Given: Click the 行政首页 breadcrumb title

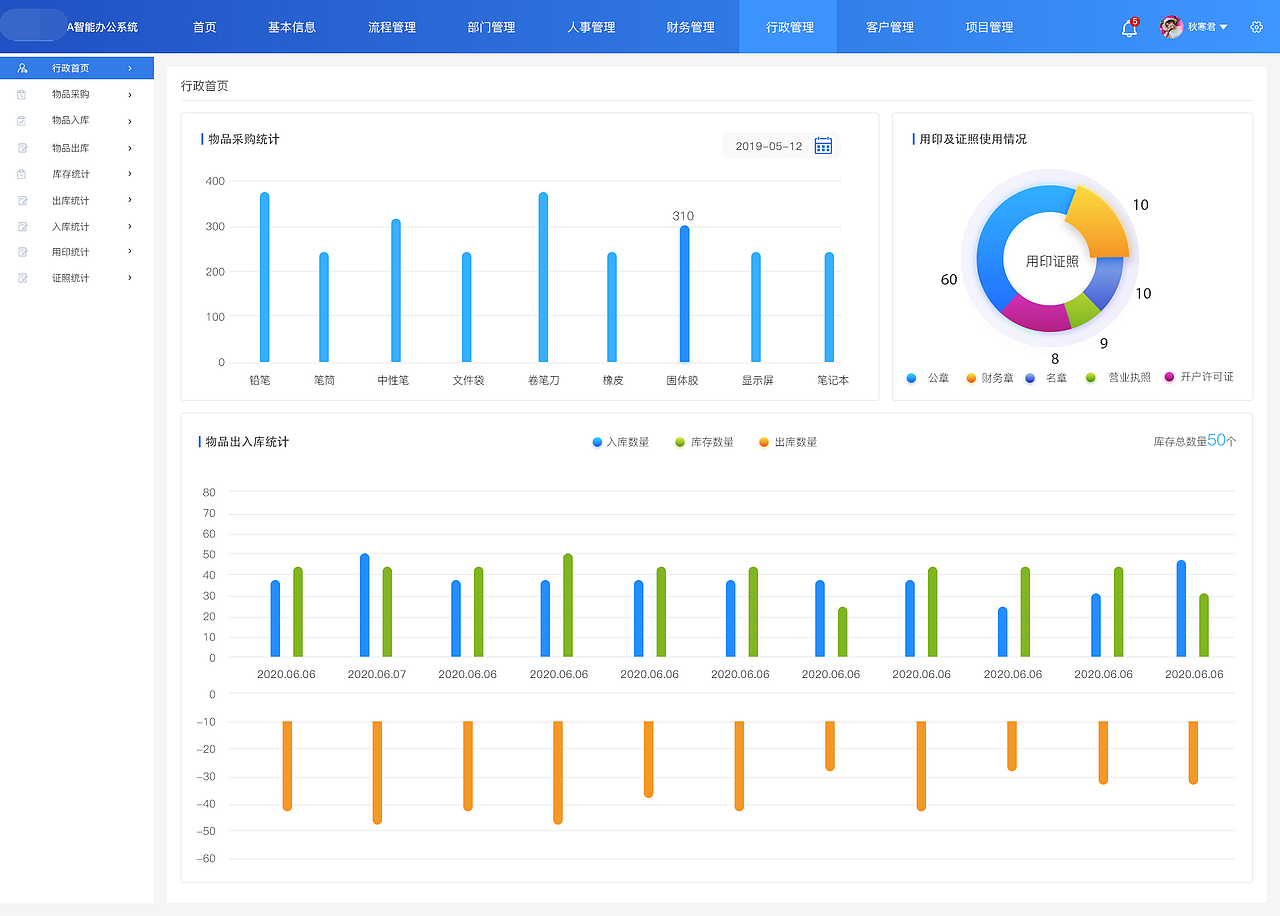Looking at the screenshot, I should tap(205, 86).
